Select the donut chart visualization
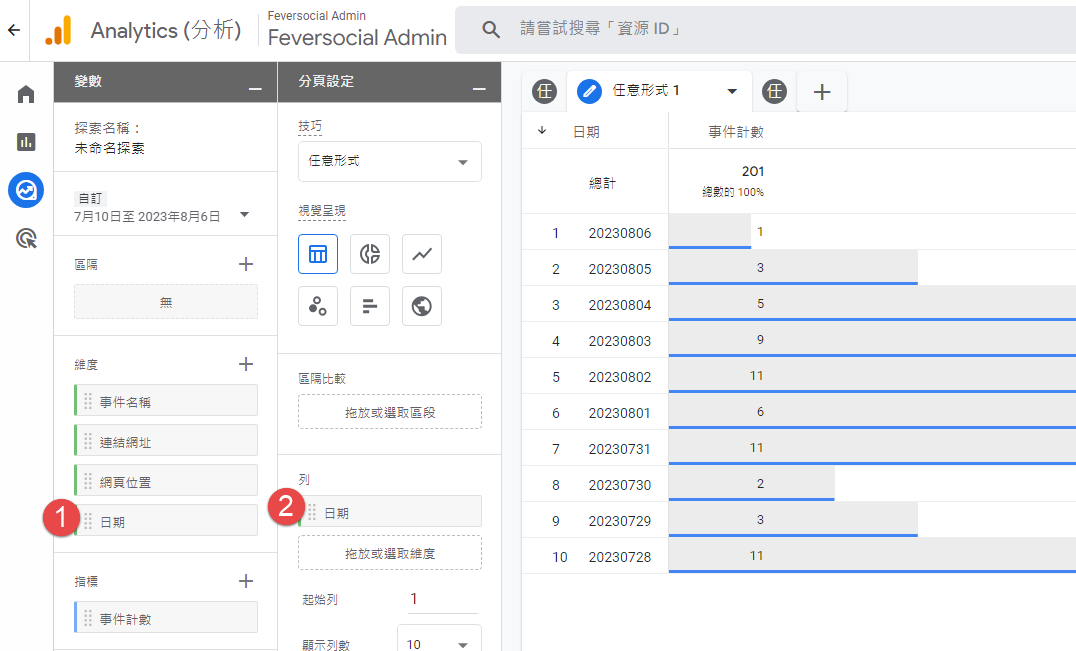 (x=370, y=254)
